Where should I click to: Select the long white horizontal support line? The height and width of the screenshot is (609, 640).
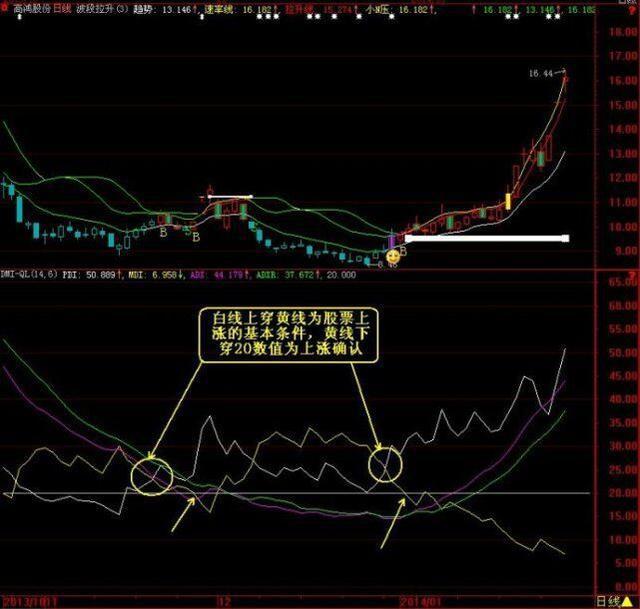click(x=487, y=238)
